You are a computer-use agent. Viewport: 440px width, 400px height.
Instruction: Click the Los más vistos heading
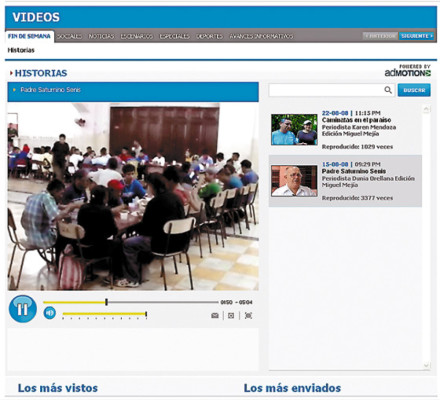(x=58, y=388)
